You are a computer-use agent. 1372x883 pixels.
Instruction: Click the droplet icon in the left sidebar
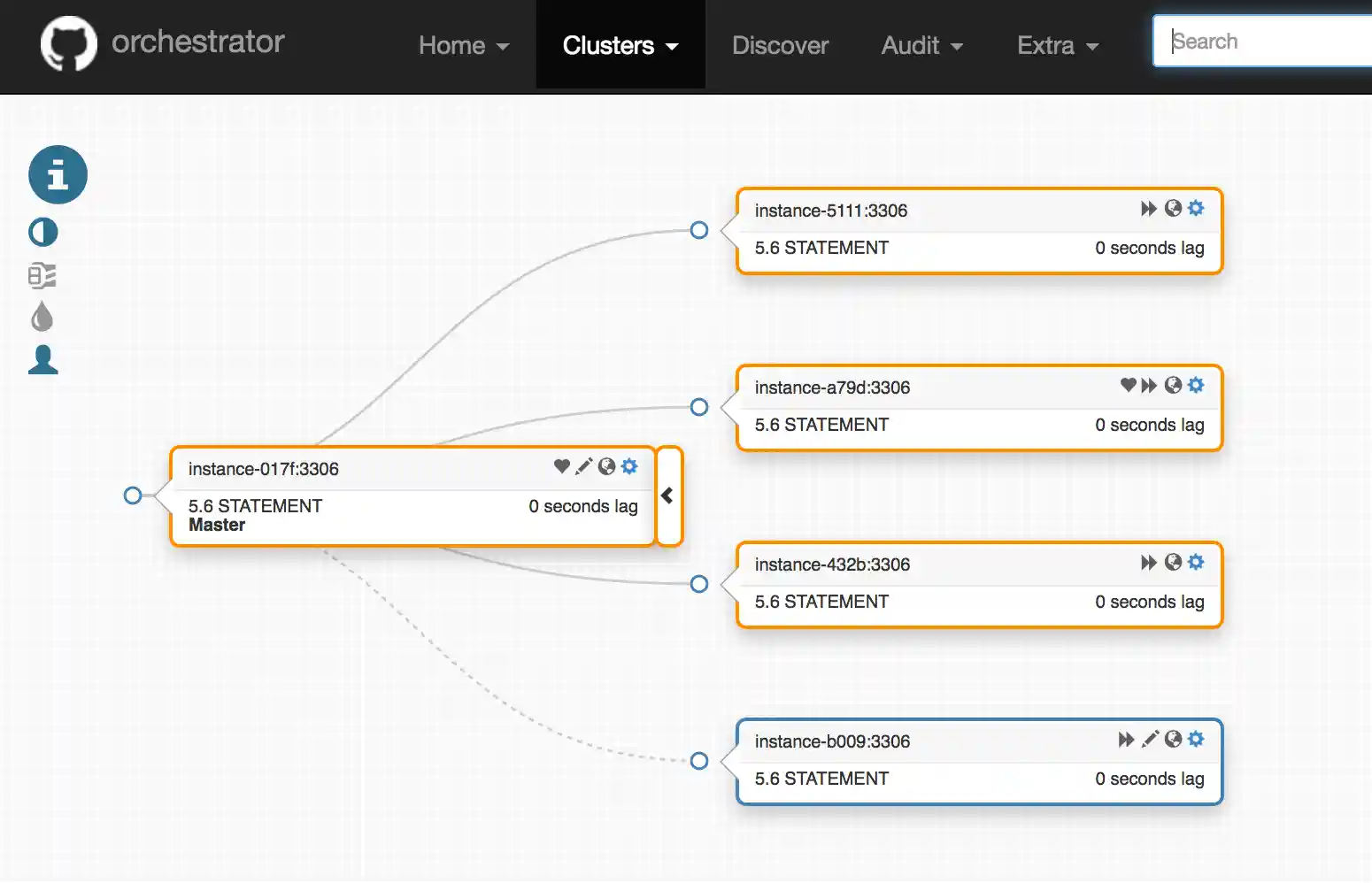pos(42,316)
